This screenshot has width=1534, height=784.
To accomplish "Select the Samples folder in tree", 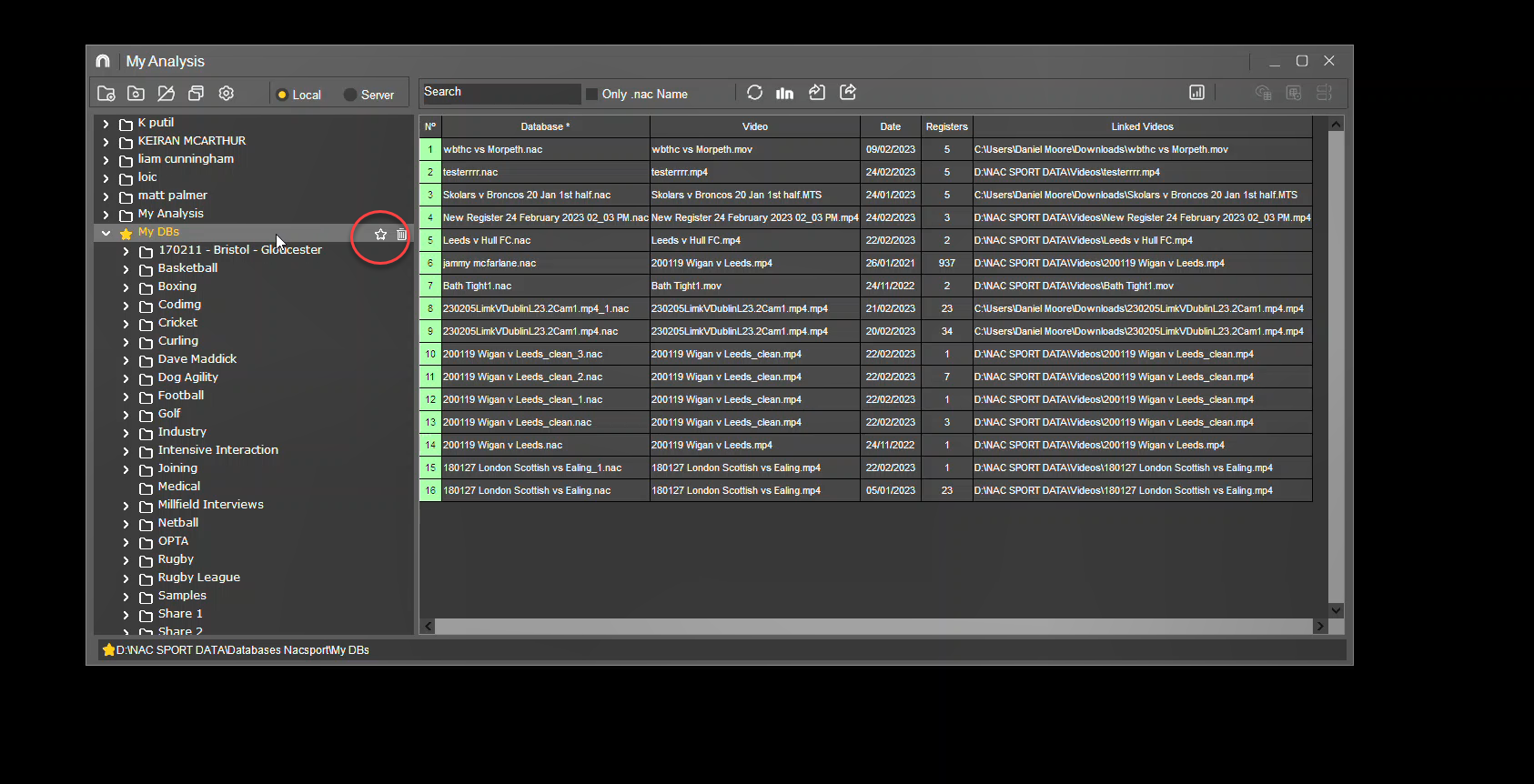I will 182,596.
